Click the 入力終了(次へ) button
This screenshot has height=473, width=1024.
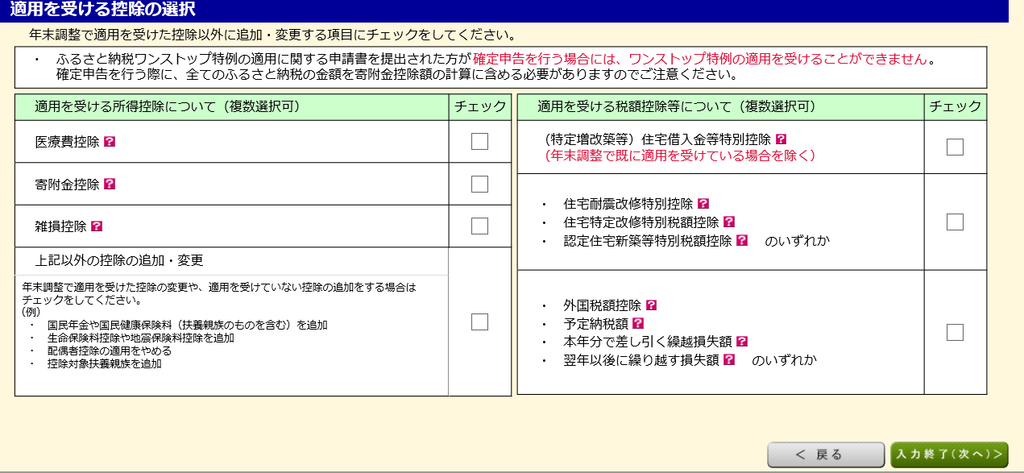[x=949, y=455]
